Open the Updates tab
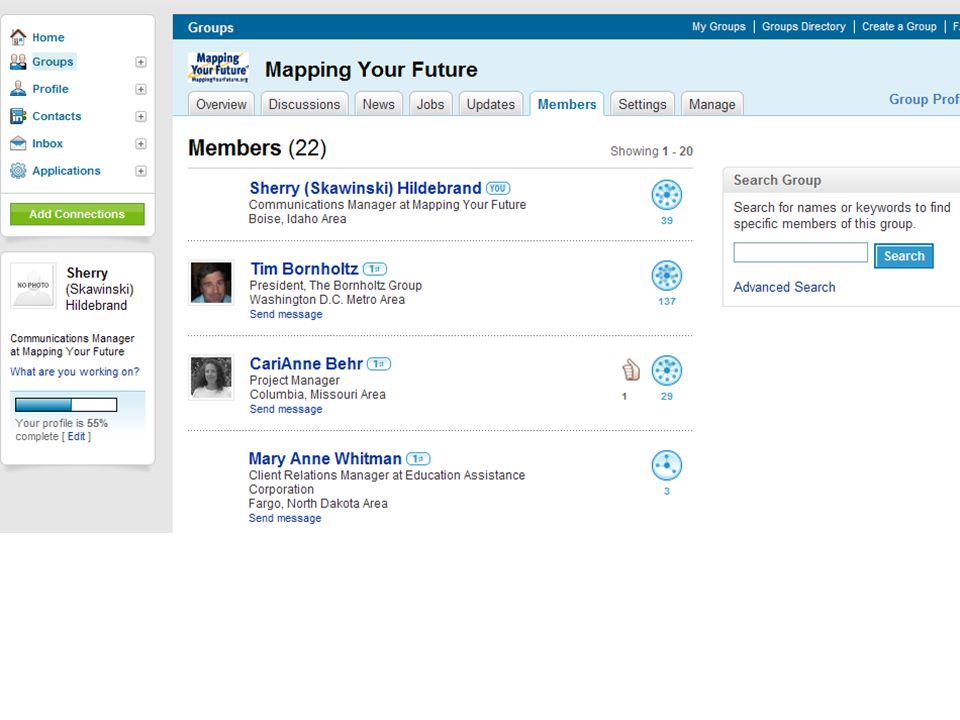 [491, 104]
